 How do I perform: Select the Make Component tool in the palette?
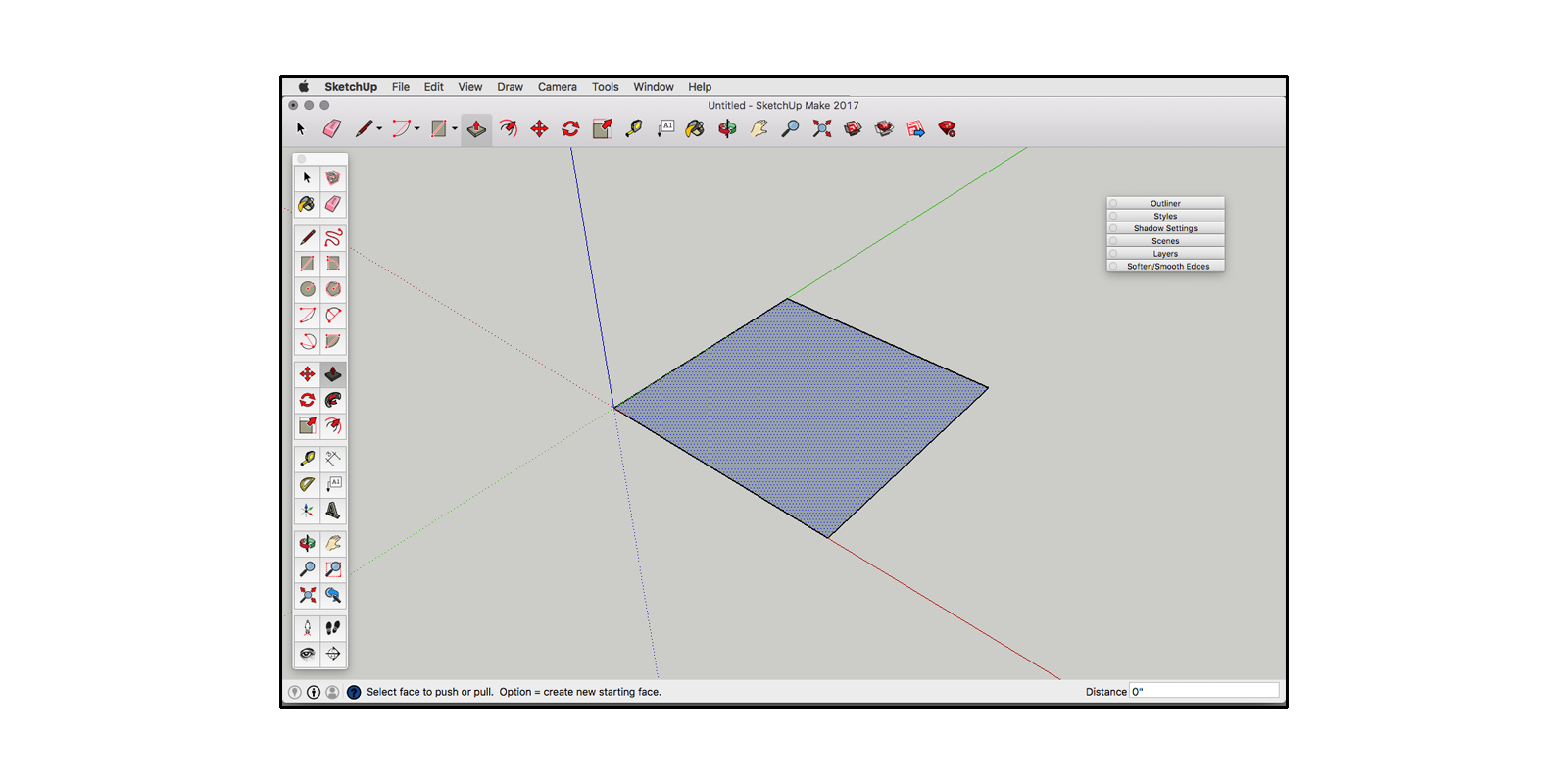coord(333,178)
